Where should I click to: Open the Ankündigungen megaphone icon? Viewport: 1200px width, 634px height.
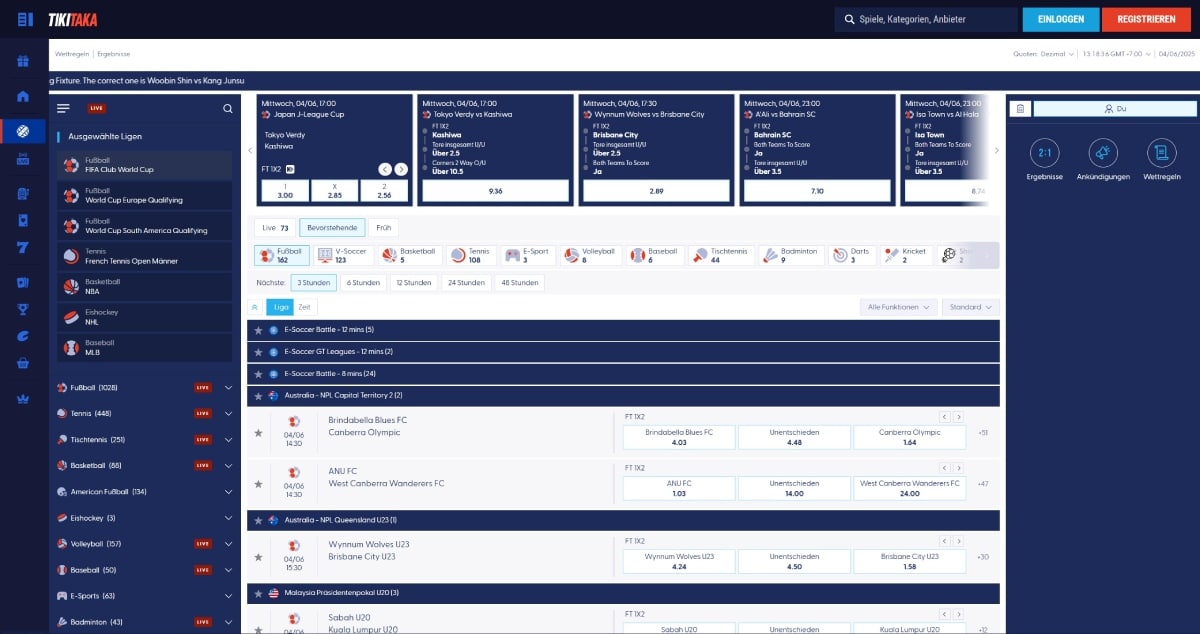pyautogui.click(x=1103, y=153)
